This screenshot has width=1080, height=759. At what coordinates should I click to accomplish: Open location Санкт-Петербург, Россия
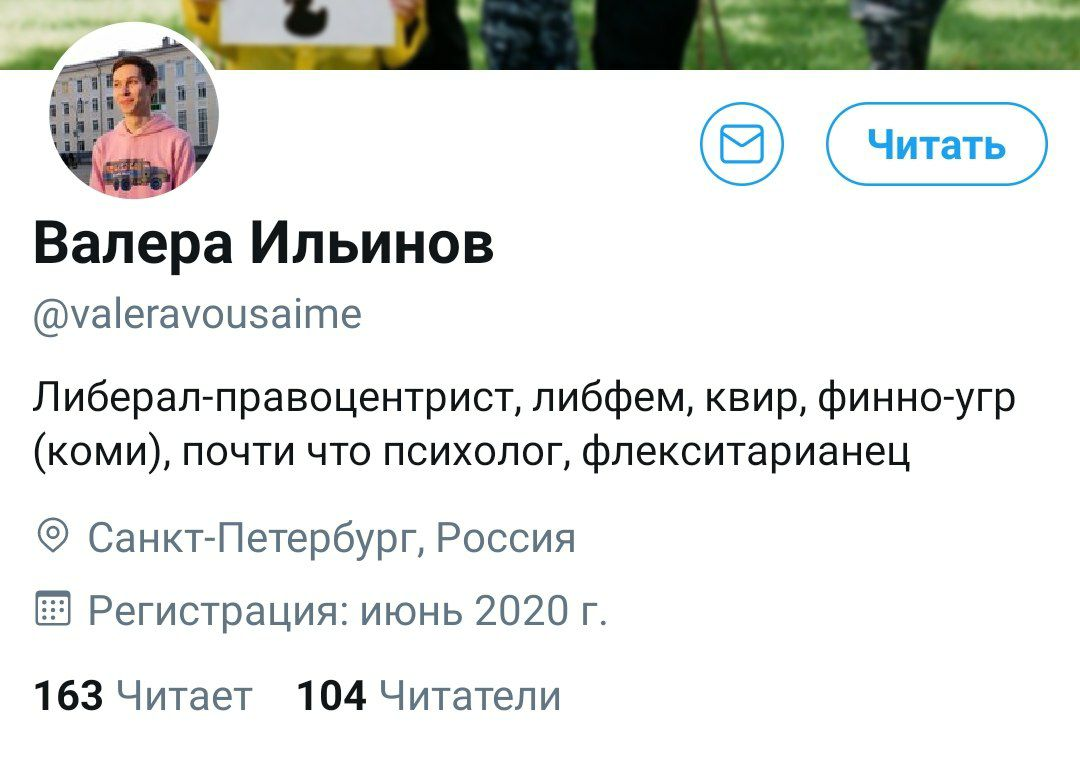[x=331, y=538]
